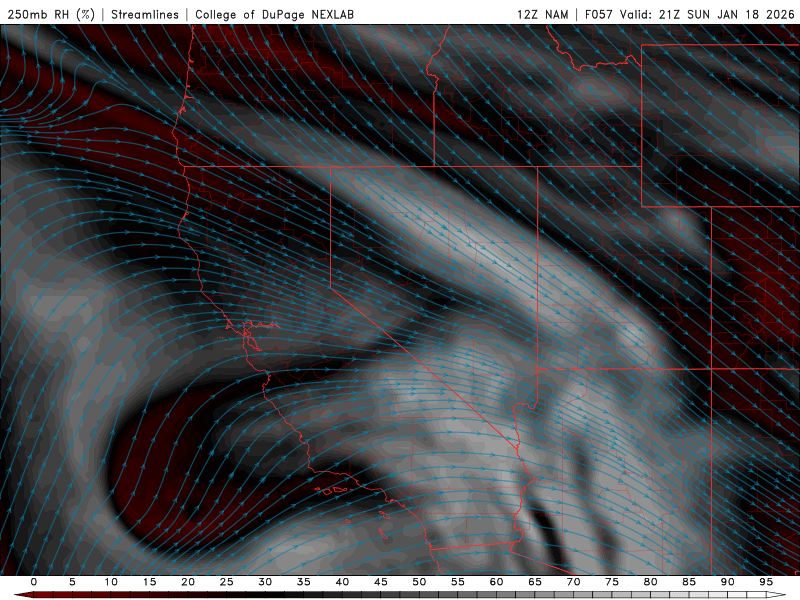Click the '0' value on the color scale
This screenshot has height=600, width=800.
coord(34,582)
